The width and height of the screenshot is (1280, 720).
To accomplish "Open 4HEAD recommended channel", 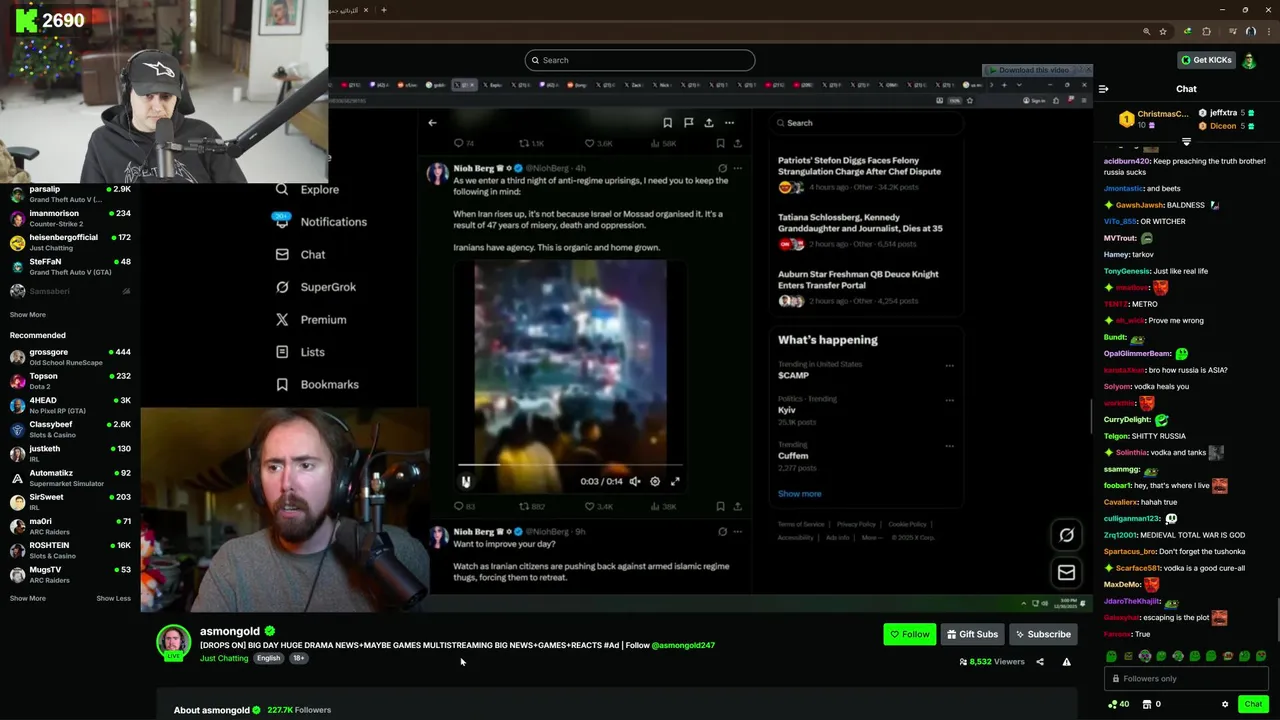I will (x=70, y=405).
